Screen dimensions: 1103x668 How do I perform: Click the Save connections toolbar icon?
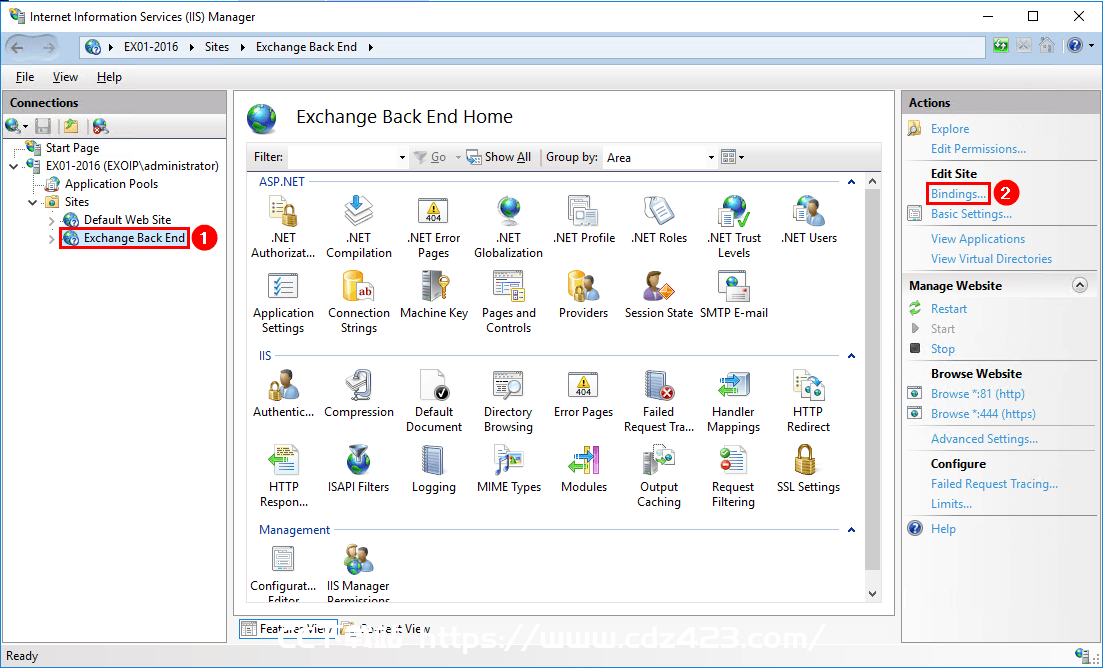[x=43, y=126]
